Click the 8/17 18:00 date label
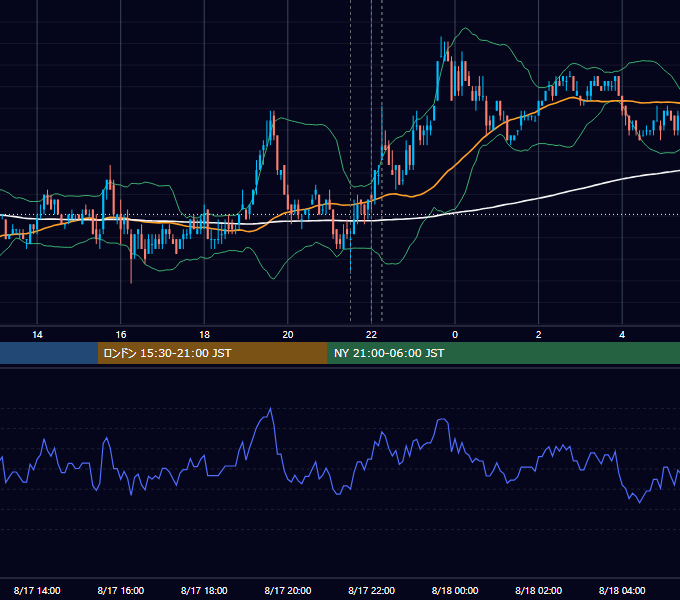Image resolution: width=680 pixels, height=600 pixels. click(x=204, y=590)
